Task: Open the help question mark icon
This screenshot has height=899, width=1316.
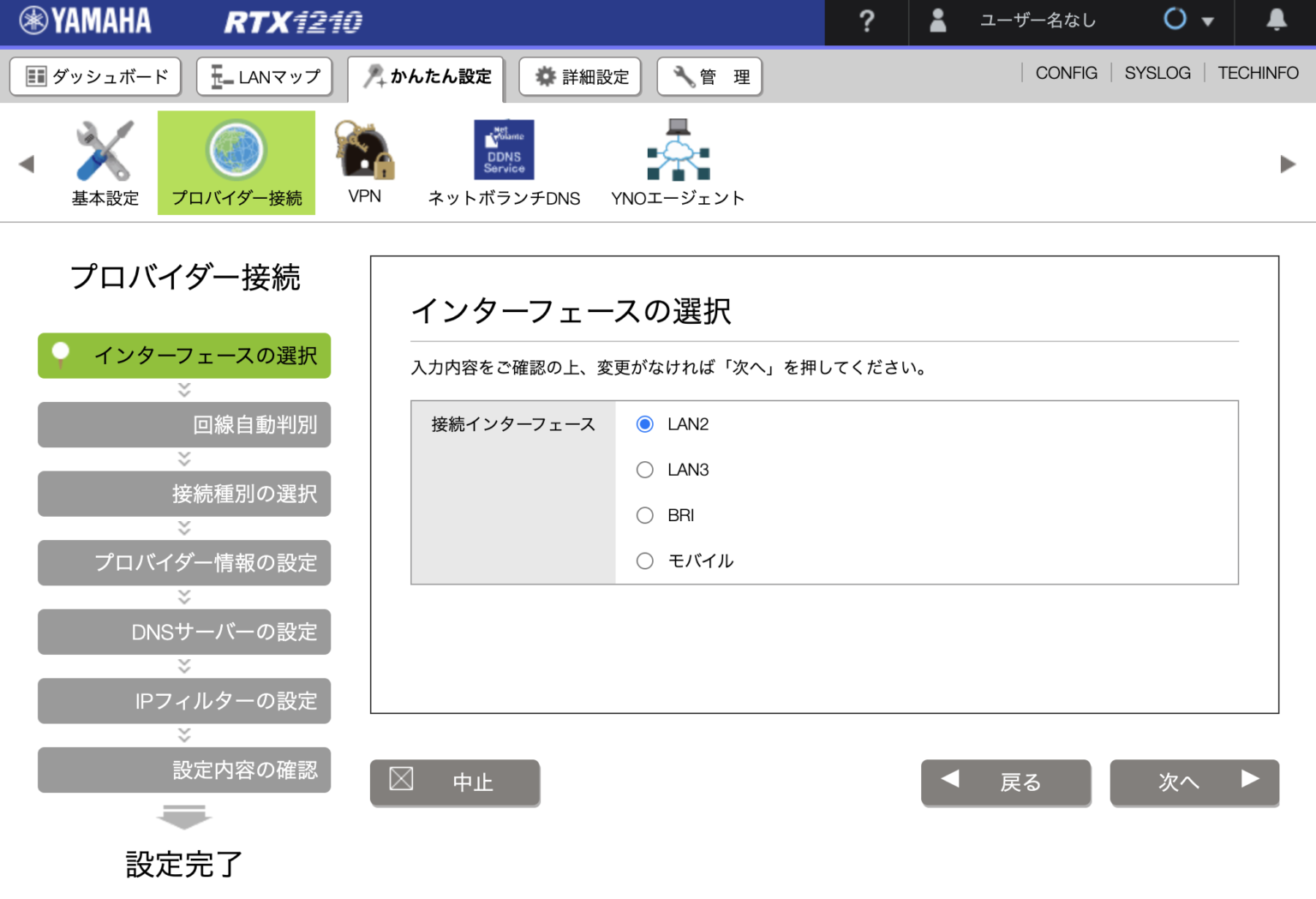Action: point(866,21)
